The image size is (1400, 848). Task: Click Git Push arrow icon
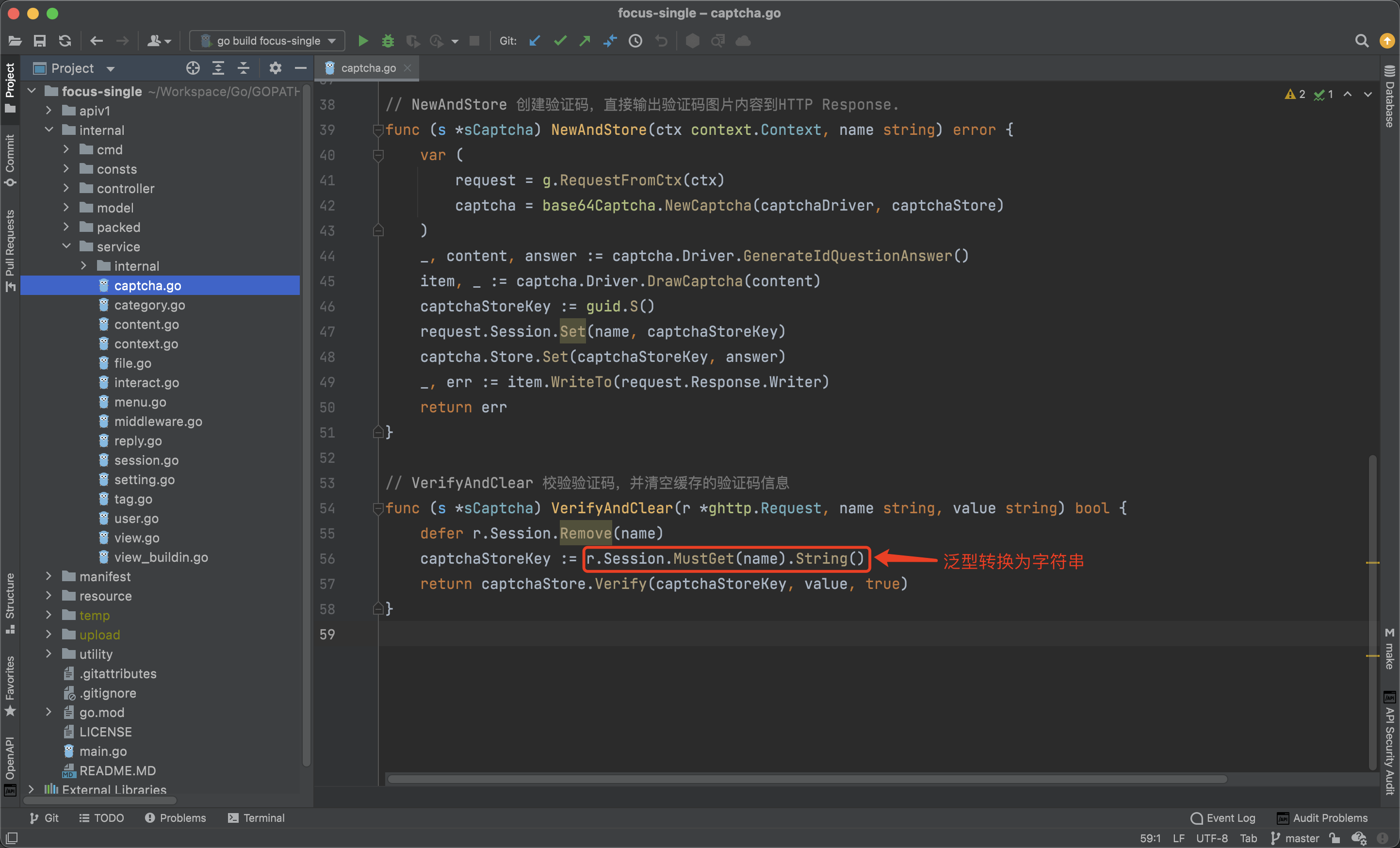[x=585, y=41]
